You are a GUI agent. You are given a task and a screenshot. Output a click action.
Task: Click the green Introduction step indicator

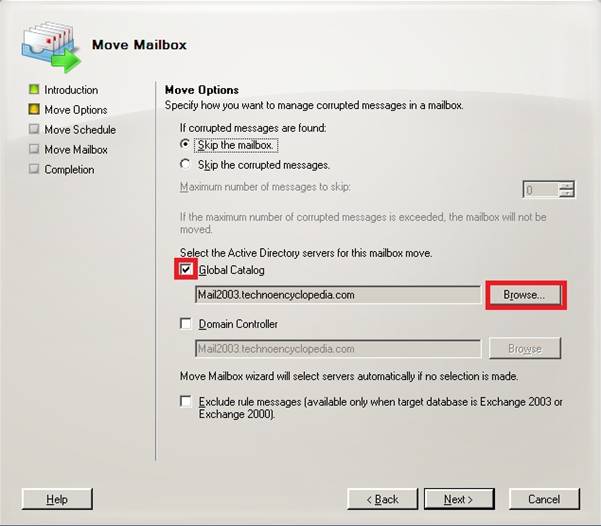click(34, 89)
